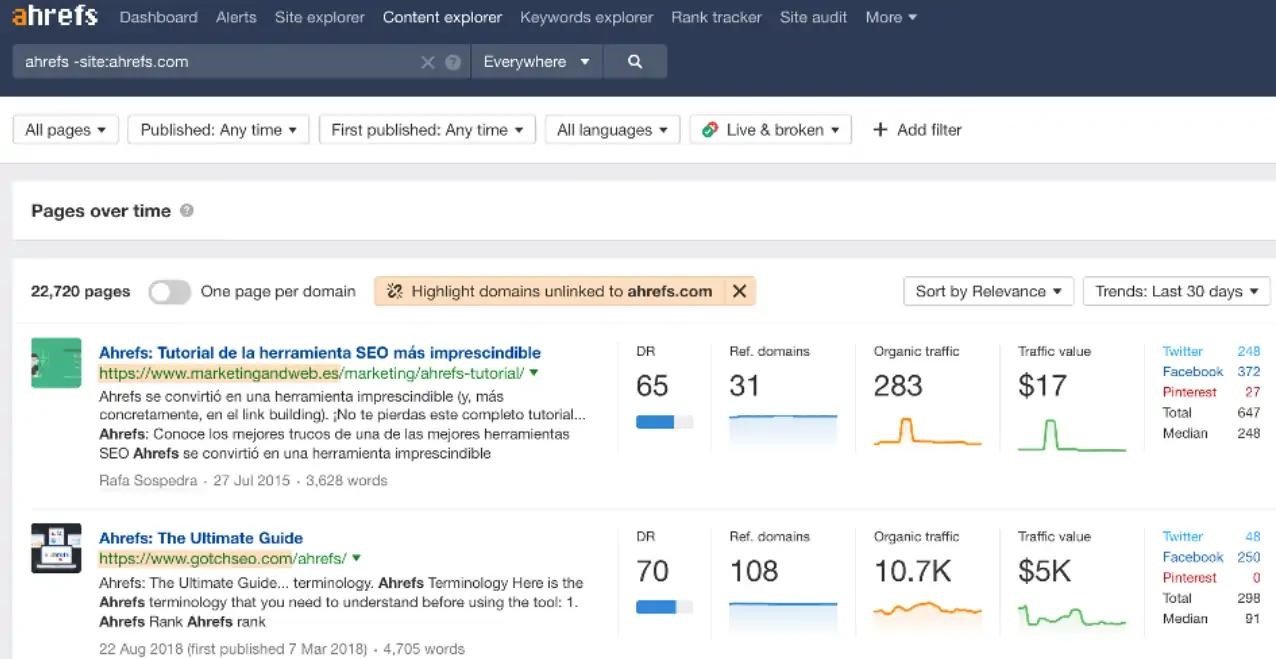Click the gotchseo.com URL dropdown arrow

click(x=356, y=558)
